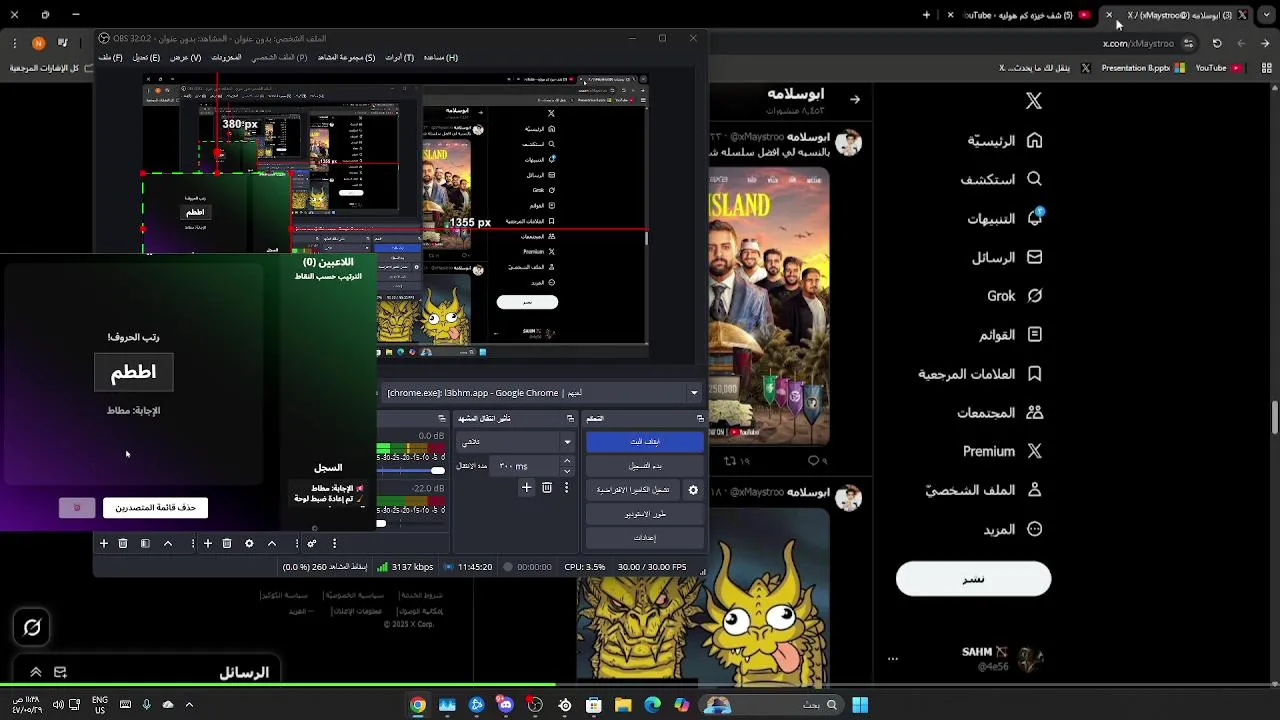The height and width of the screenshot is (720, 1280).
Task: Click the back arrow beside the profile name
Action: click(855, 99)
